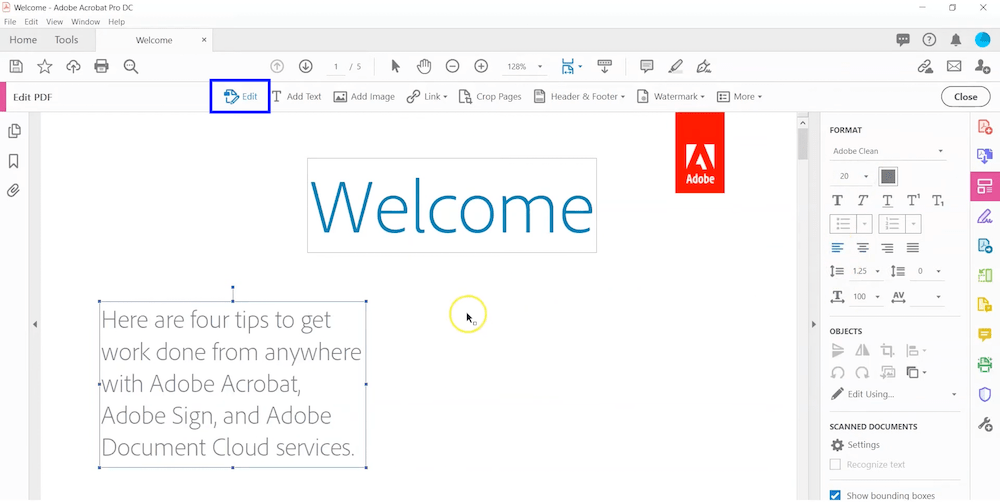Click the page number field
The height and width of the screenshot is (502, 1000).
pyautogui.click(x=335, y=66)
